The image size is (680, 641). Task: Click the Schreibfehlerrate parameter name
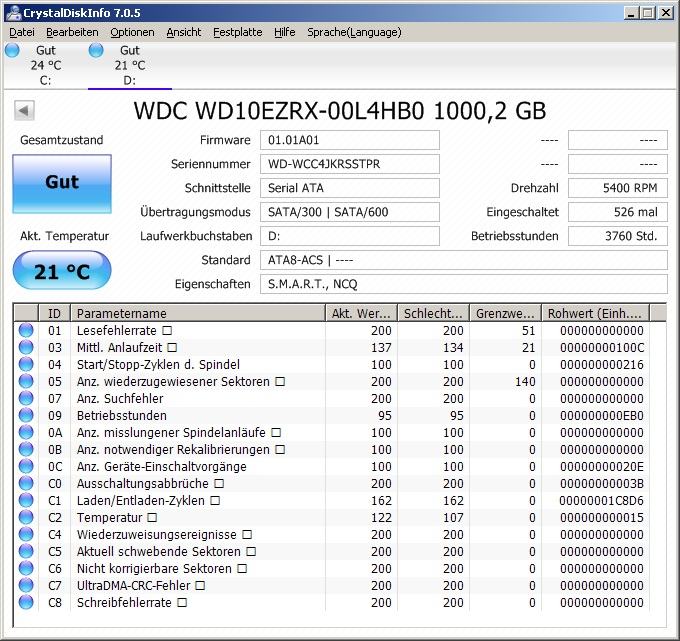(x=124, y=602)
